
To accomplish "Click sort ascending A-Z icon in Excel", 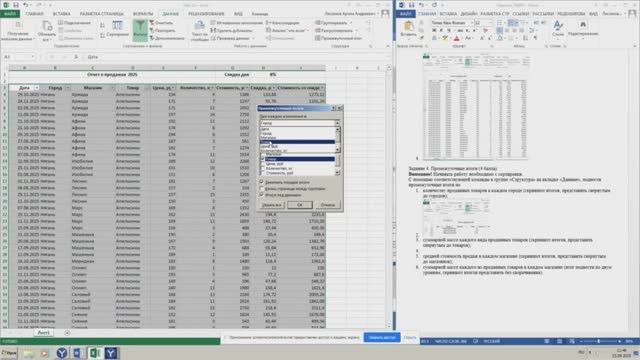I will (x=102, y=25).
